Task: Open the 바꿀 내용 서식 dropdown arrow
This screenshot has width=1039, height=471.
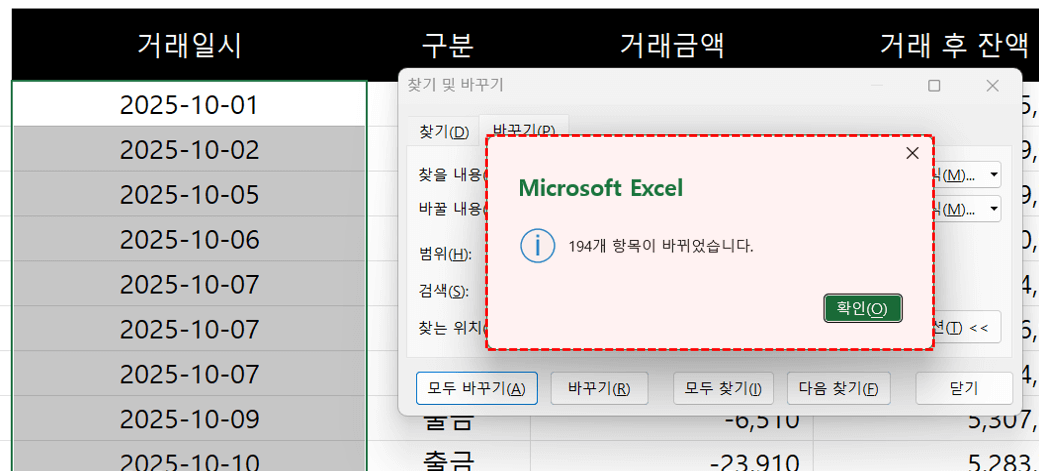Action: [x=994, y=209]
